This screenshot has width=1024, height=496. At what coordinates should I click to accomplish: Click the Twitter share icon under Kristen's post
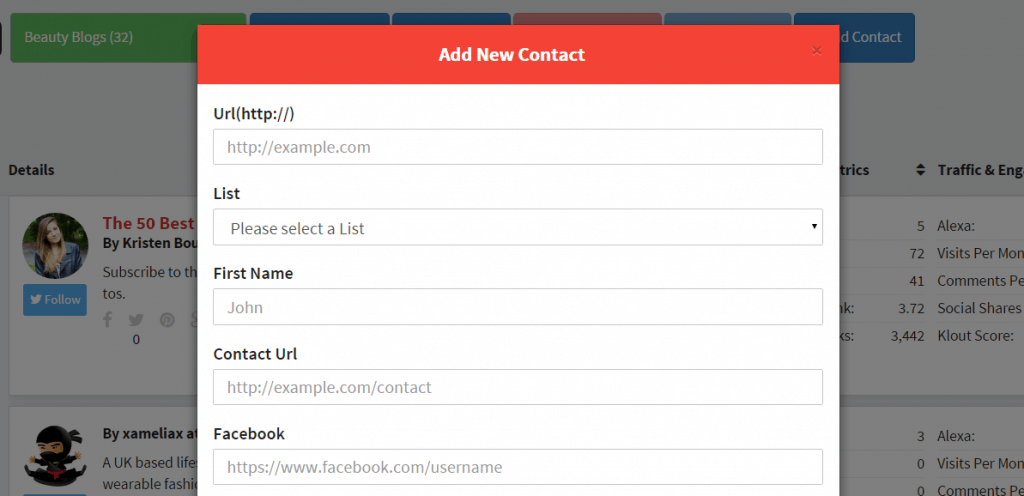click(136, 320)
